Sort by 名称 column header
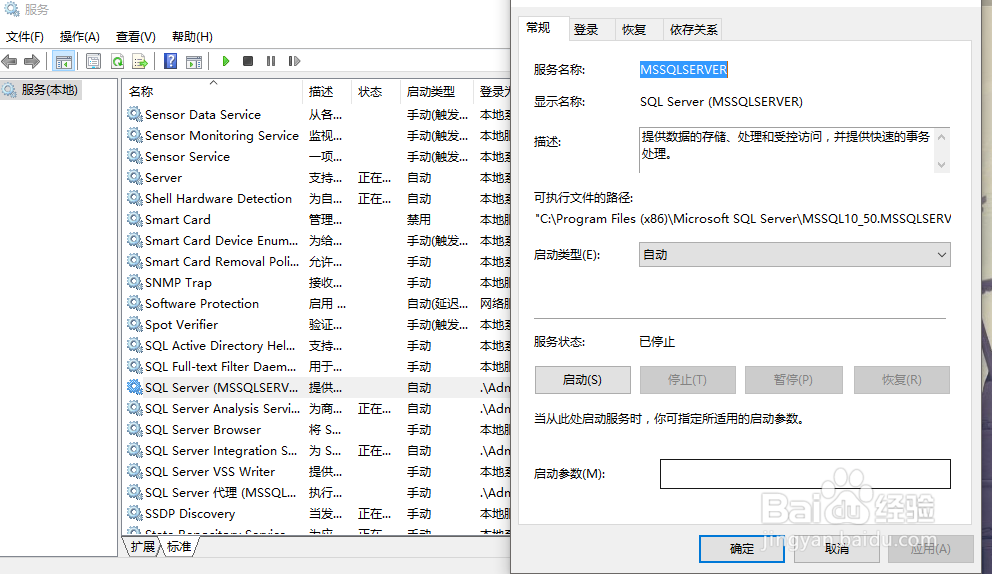The image size is (992, 574). (213, 91)
